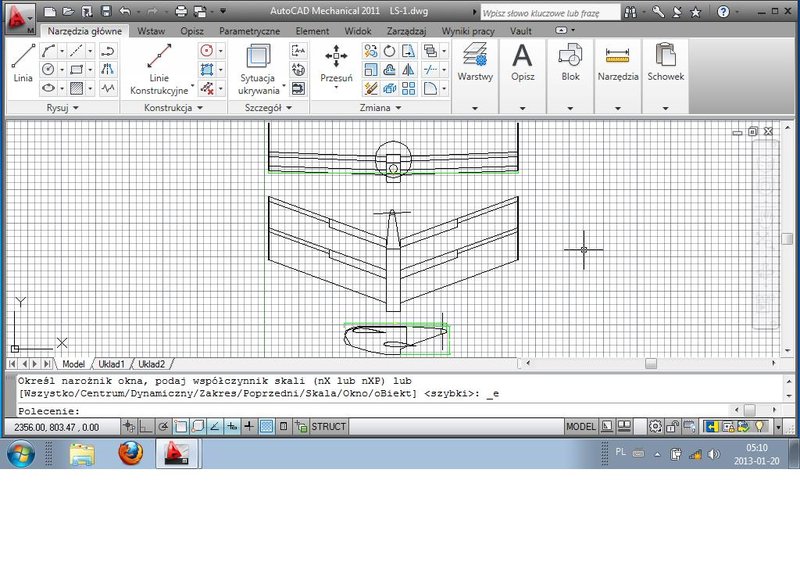
Task: Toggle the MODEL space button
Action: coord(581,427)
